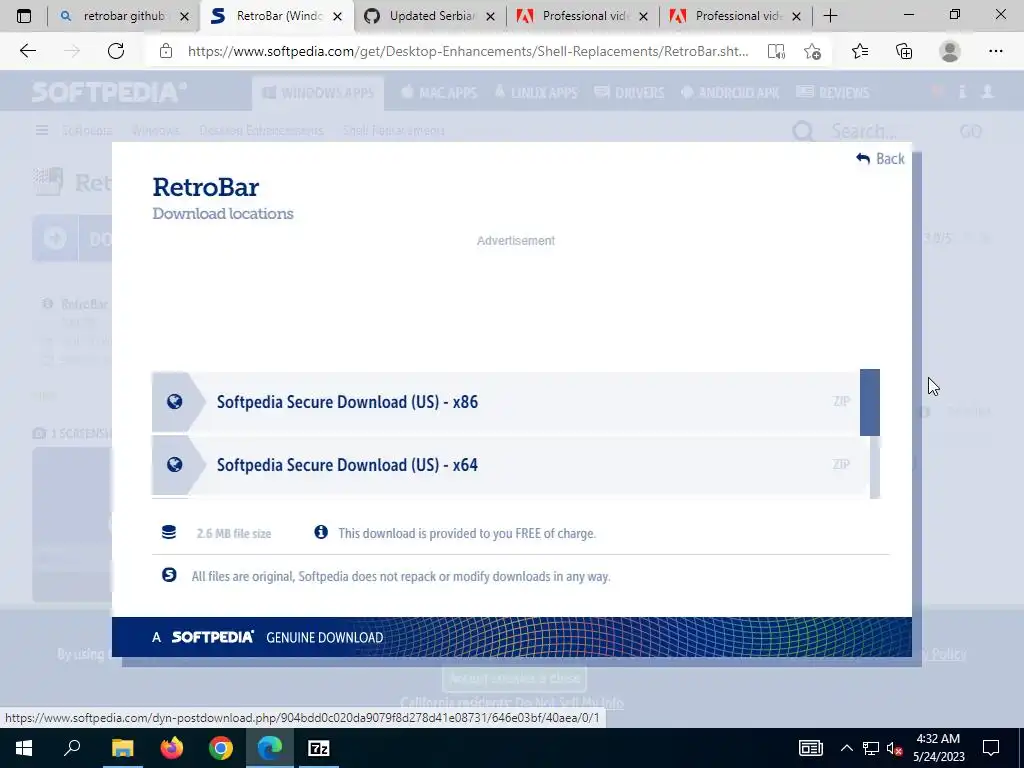Open Windows taskbar search
Image resolution: width=1024 pixels, height=768 pixels.
(72, 748)
